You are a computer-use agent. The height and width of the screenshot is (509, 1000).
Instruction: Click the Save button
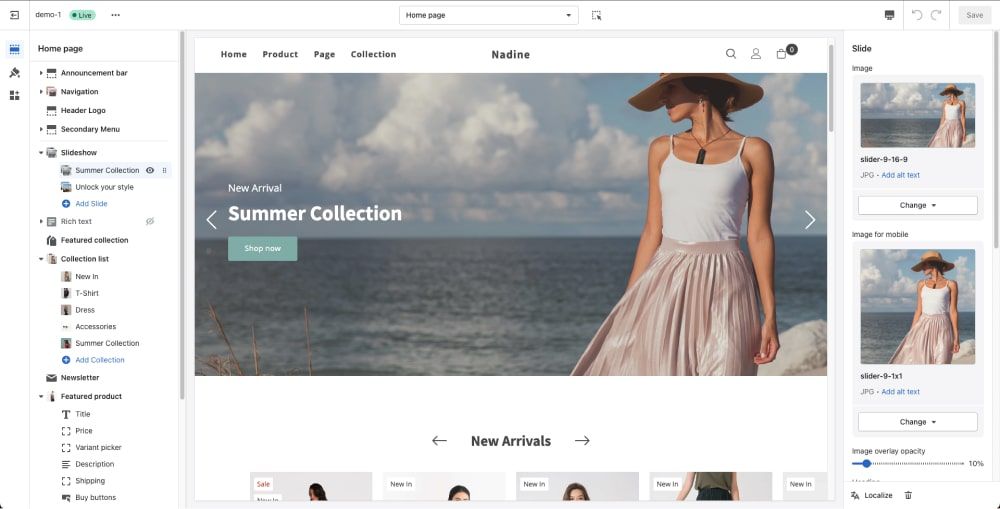(974, 15)
